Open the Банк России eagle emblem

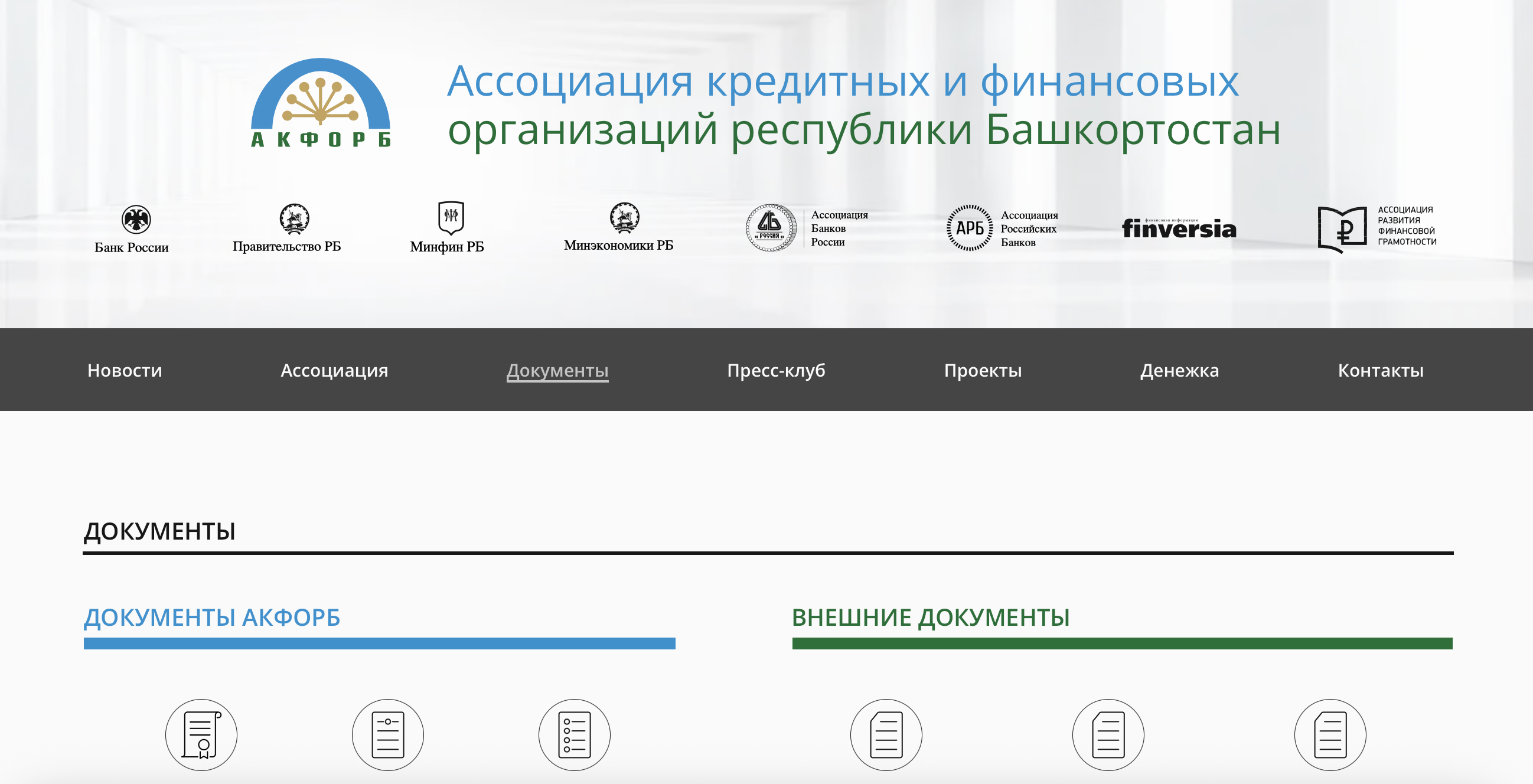[x=136, y=220]
